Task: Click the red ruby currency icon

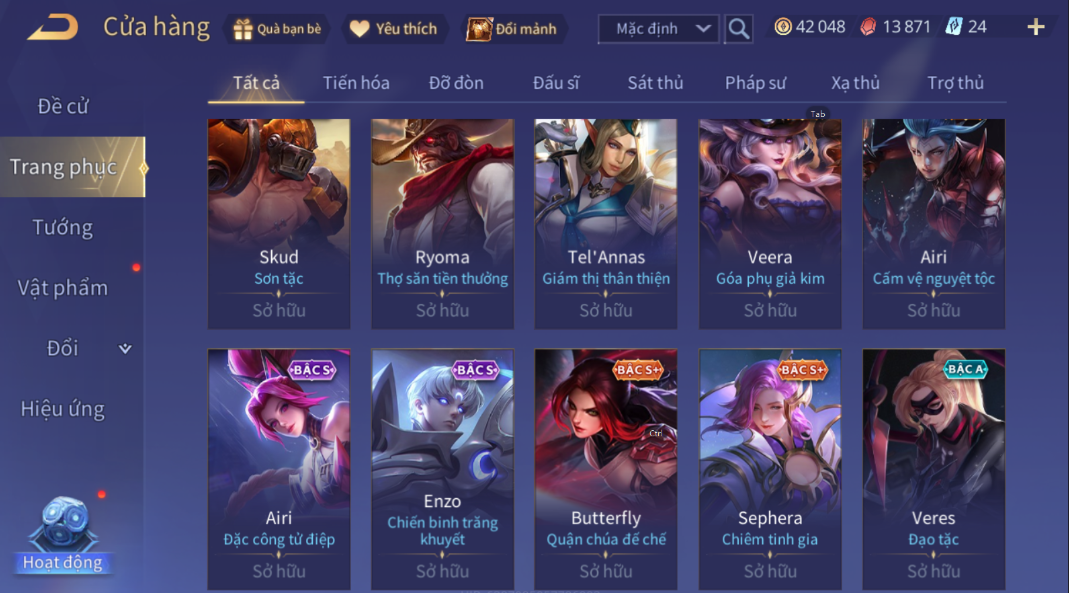Action: coord(868,27)
